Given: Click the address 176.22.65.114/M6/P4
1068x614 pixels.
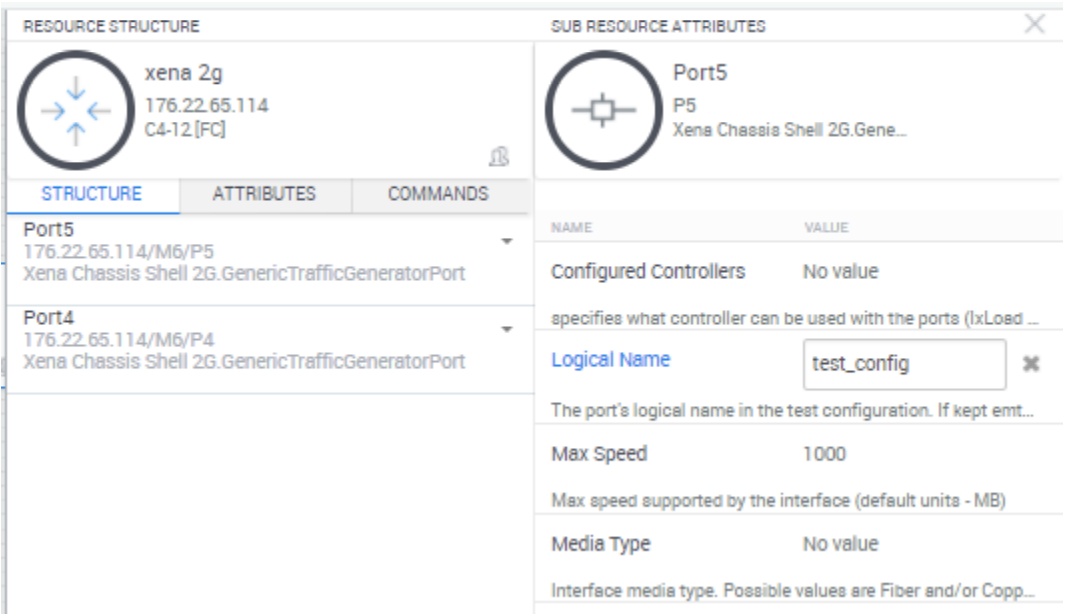Looking at the screenshot, I should (x=119, y=339).
